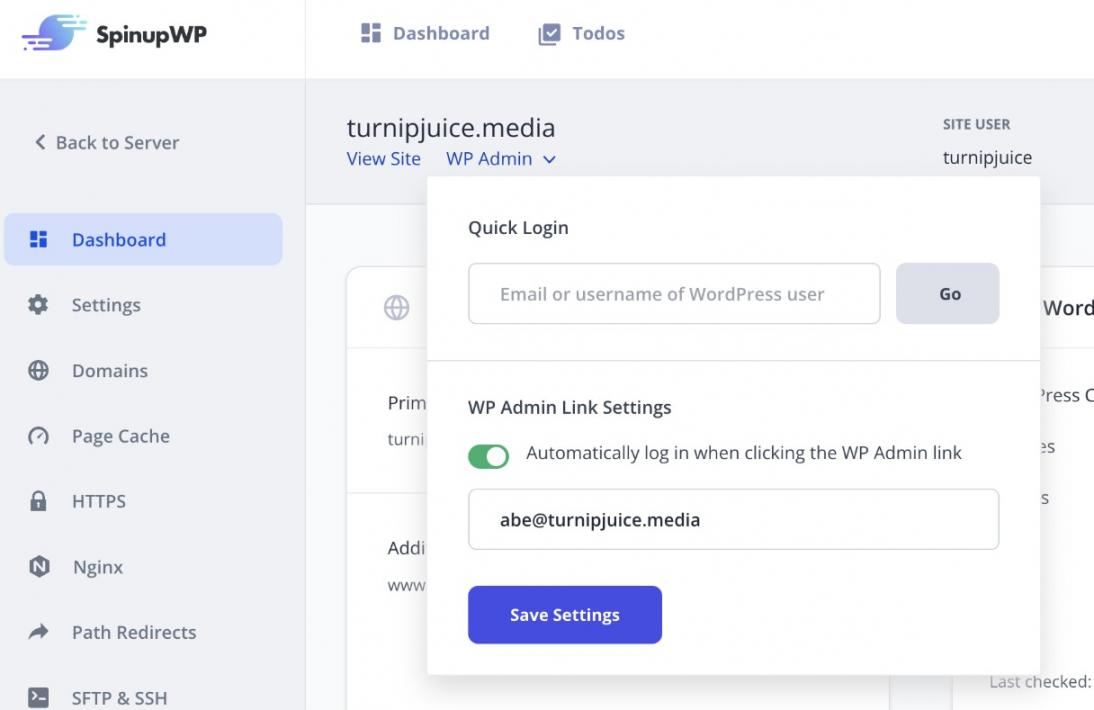Focus the Quick Login email or username field
The width and height of the screenshot is (1094, 710).
pos(674,294)
